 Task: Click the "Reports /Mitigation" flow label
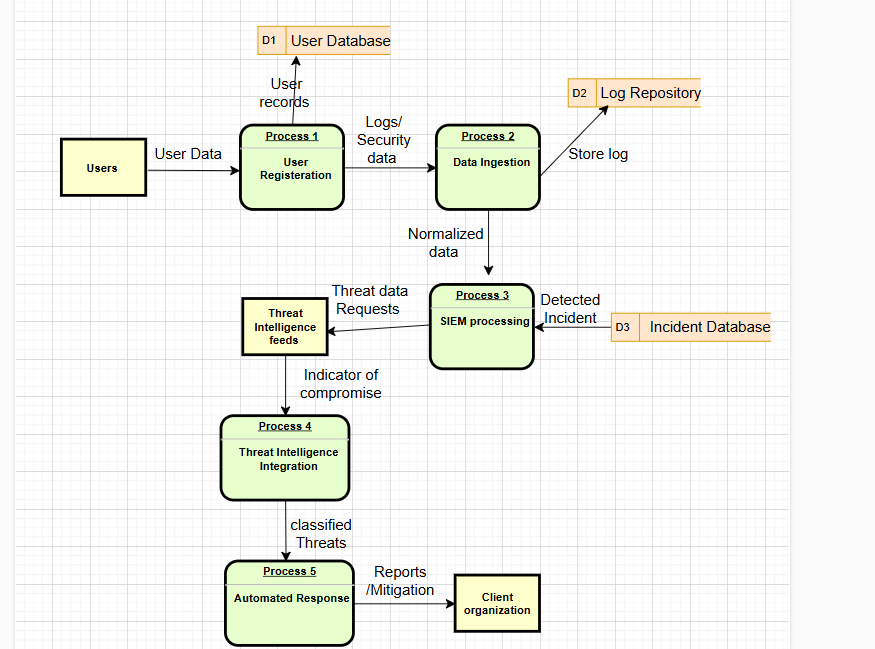[x=400, y=581]
